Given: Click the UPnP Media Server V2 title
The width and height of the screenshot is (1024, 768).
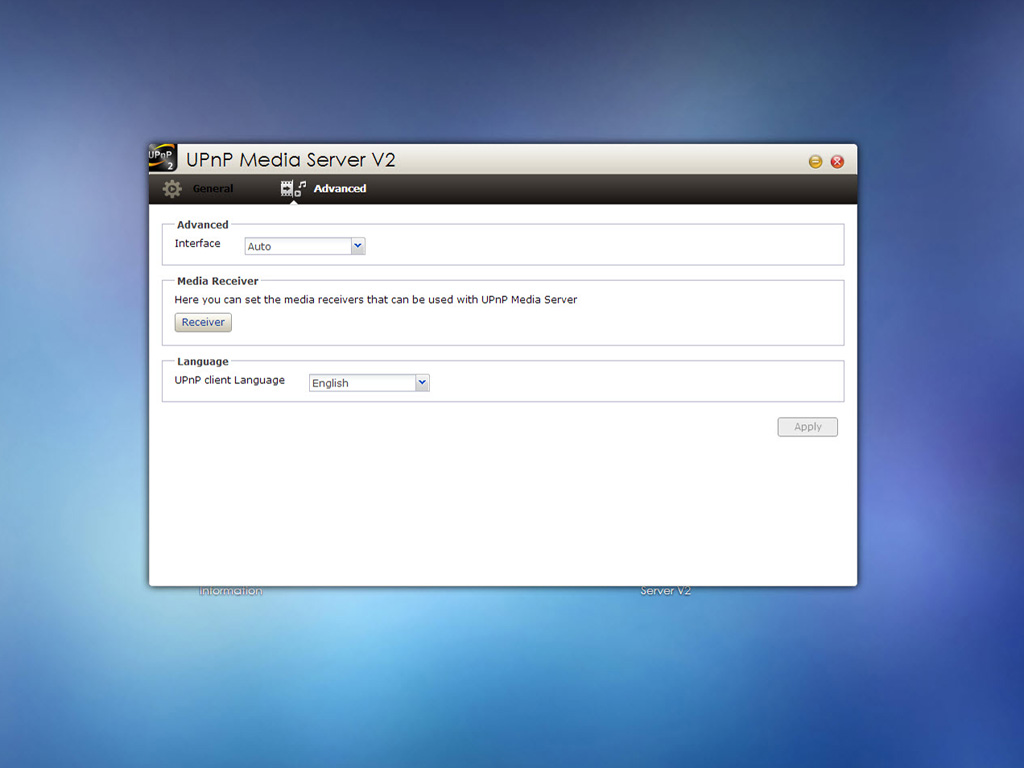Looking at the screenshot, I should pos(291,160).
